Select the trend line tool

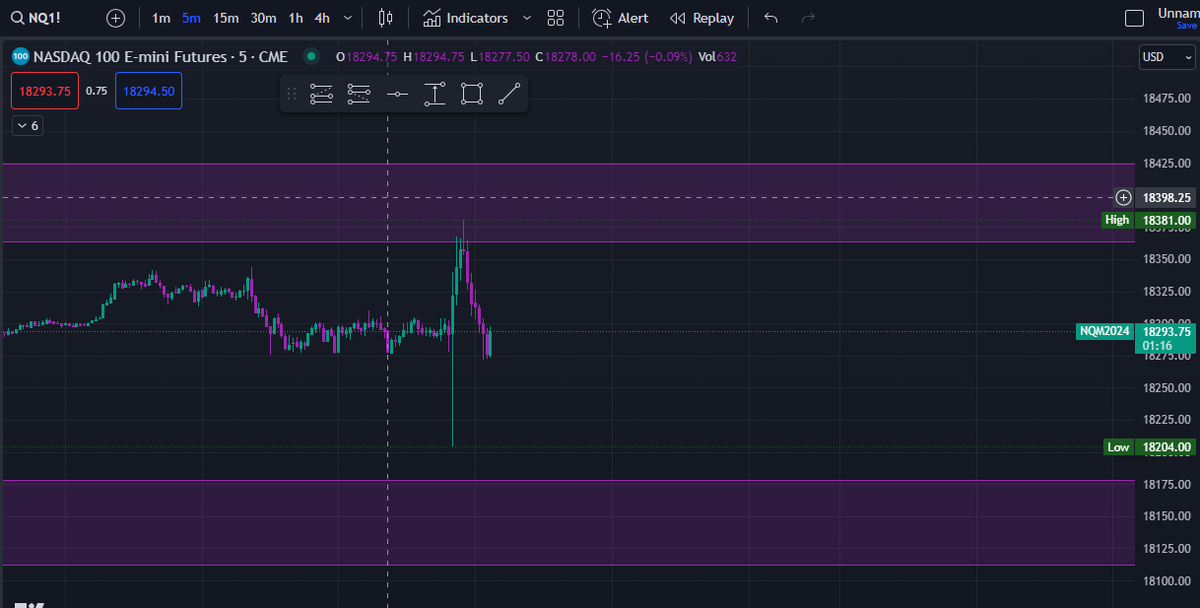(x=509, y=94)
